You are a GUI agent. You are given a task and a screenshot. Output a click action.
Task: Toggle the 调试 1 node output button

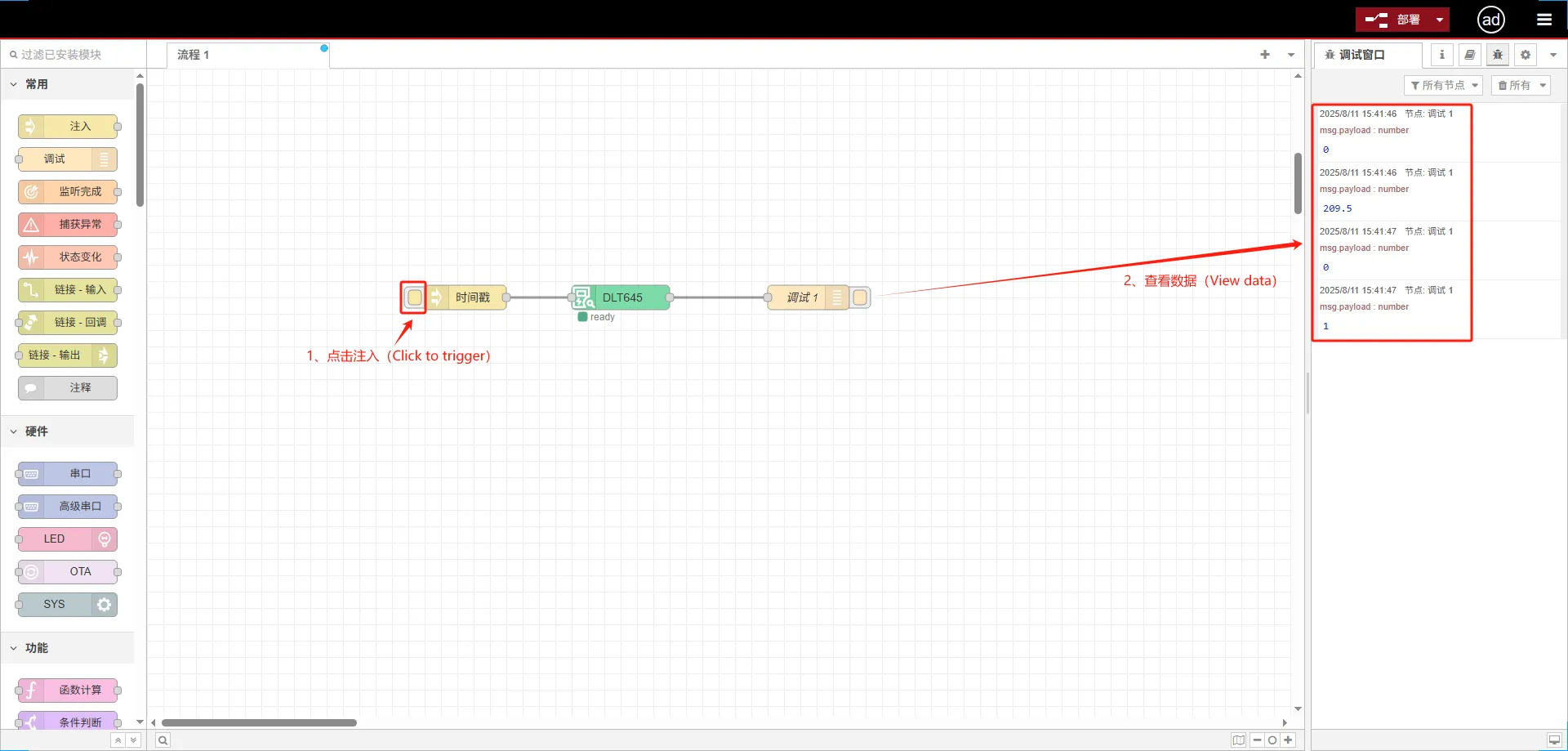[860, 297]
